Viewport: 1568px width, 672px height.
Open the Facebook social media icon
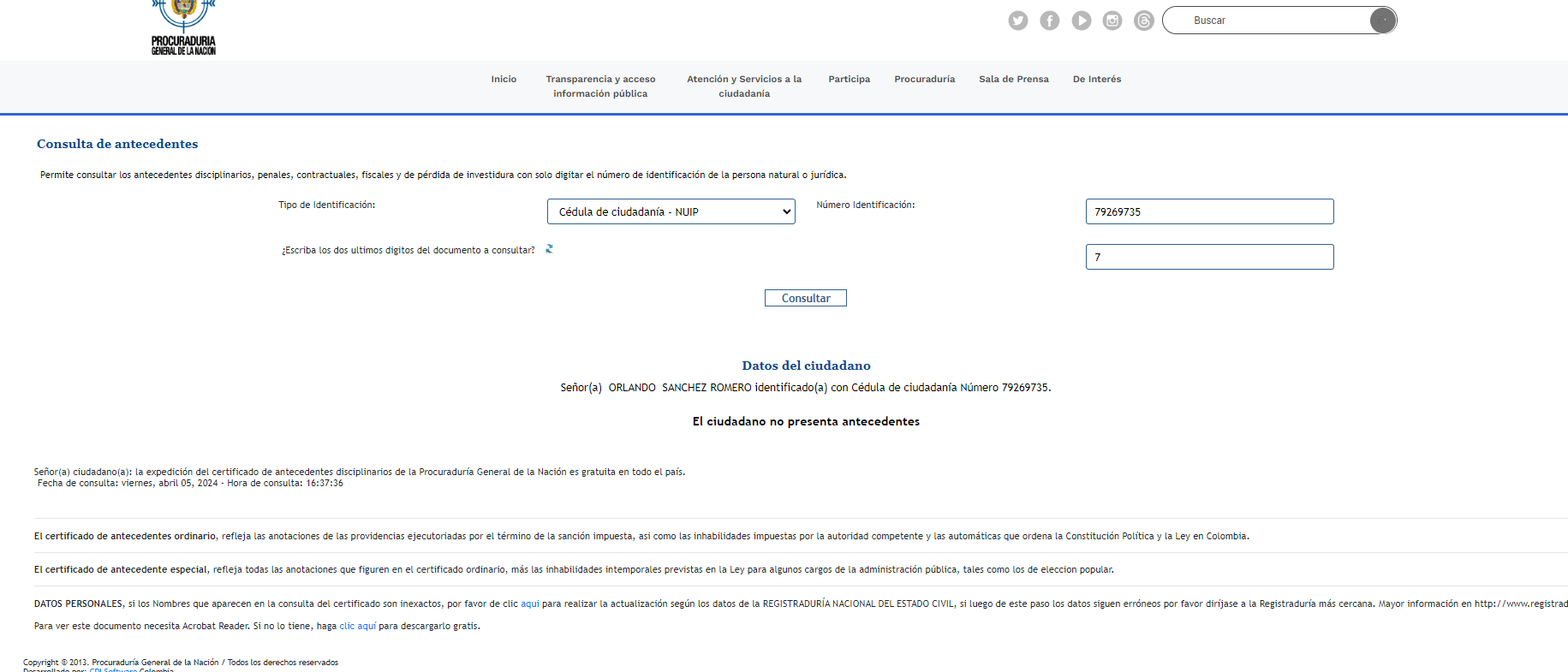[1049, 21]
